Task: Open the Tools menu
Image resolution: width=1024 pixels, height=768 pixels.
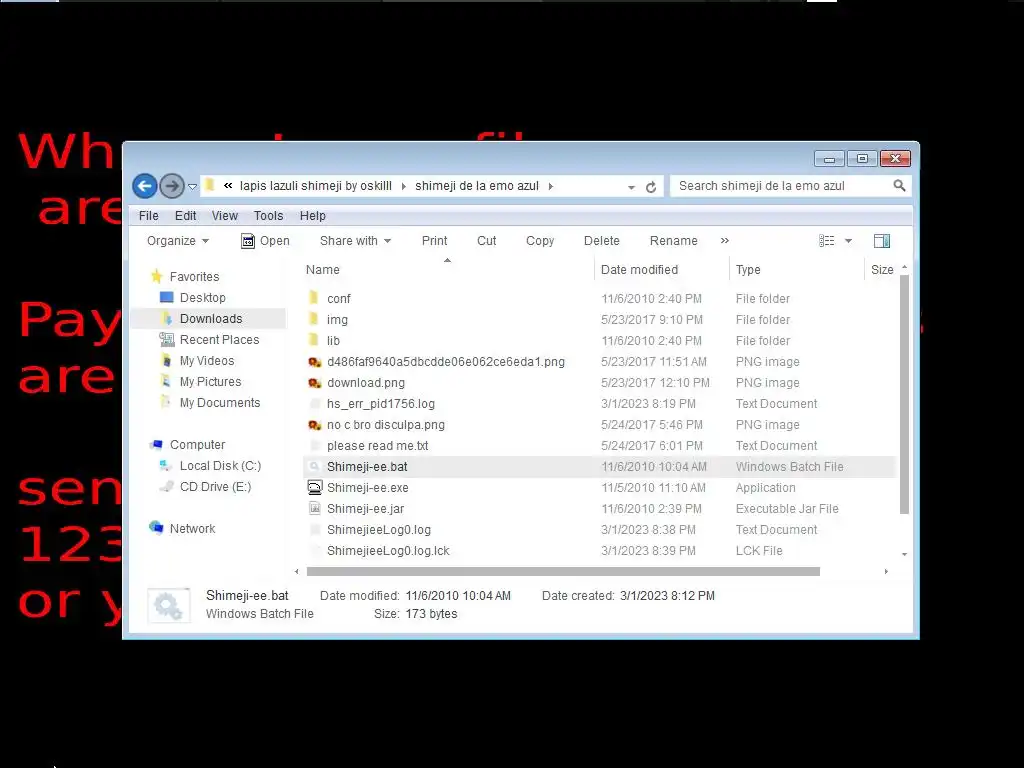Action: tap(268, 216)
